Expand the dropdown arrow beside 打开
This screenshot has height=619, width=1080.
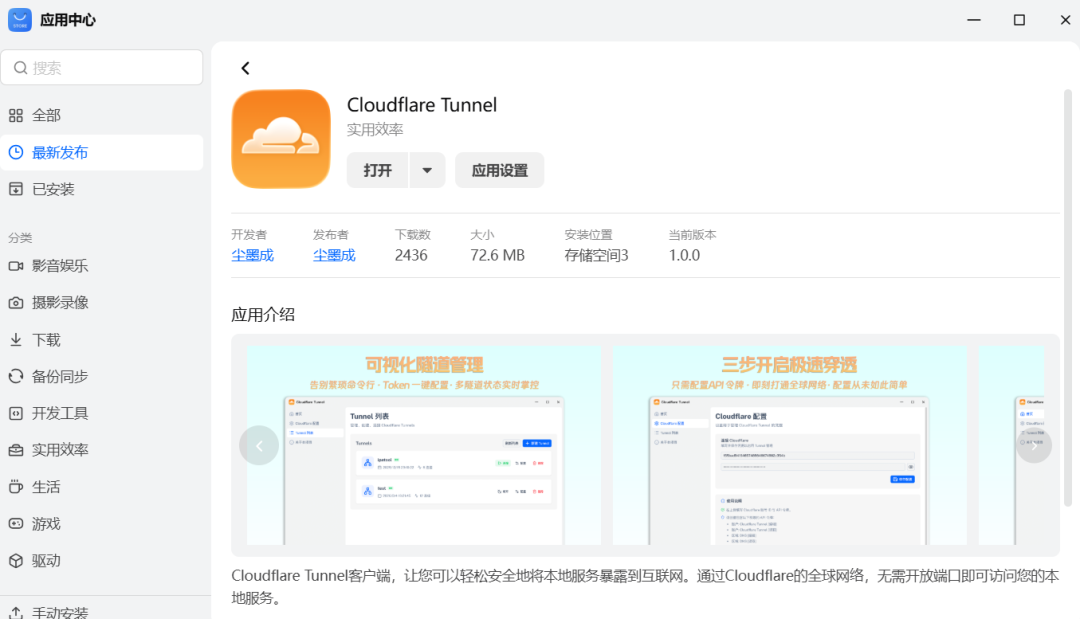[x=427, y=170]
